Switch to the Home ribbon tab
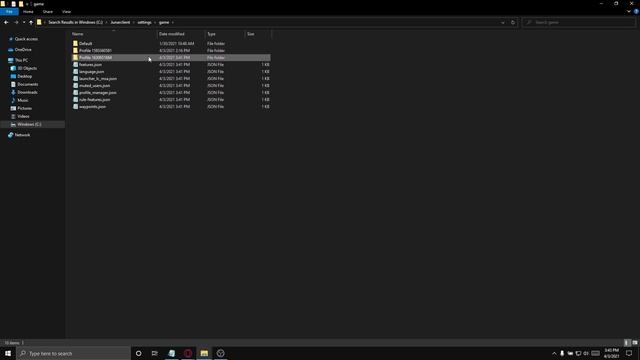 [x=28, y=12]
